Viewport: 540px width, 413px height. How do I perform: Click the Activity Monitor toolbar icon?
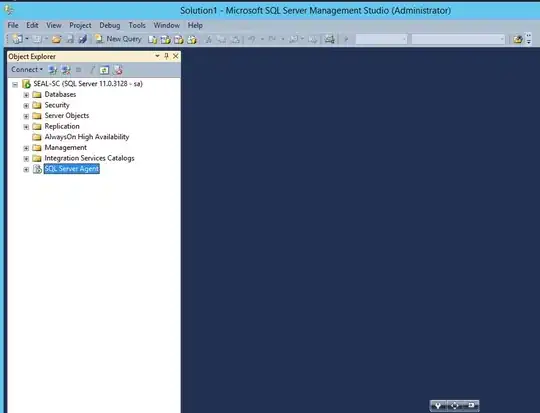[330, 39]
